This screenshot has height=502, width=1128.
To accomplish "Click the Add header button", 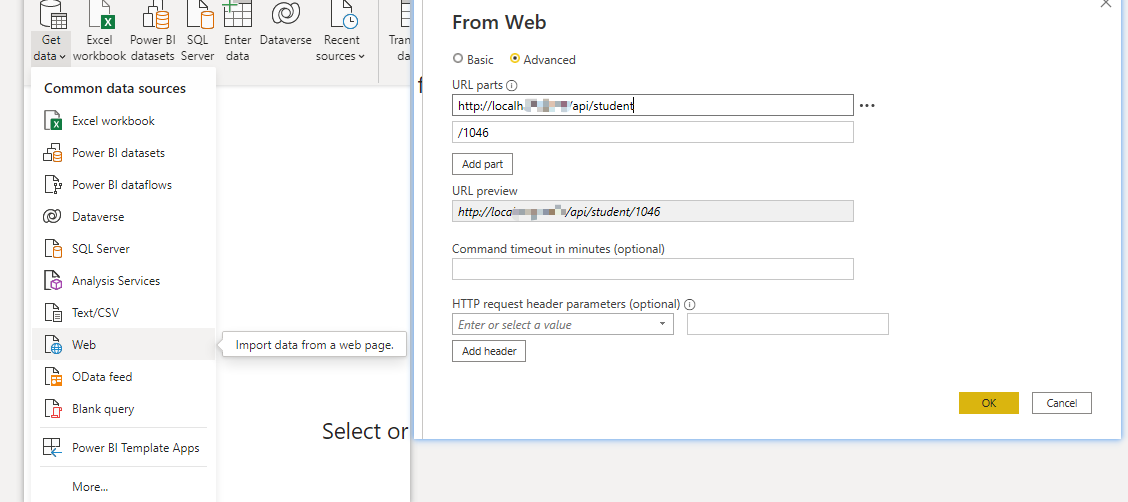I will (x=488, y=351).
